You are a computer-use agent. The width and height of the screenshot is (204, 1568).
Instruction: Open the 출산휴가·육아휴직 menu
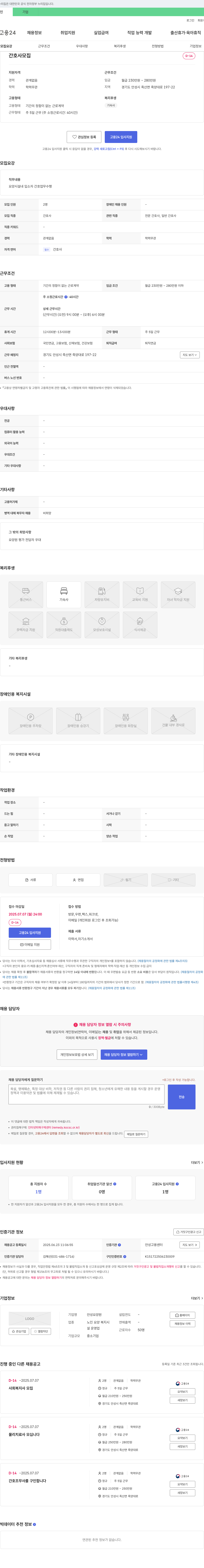(186, 33)
